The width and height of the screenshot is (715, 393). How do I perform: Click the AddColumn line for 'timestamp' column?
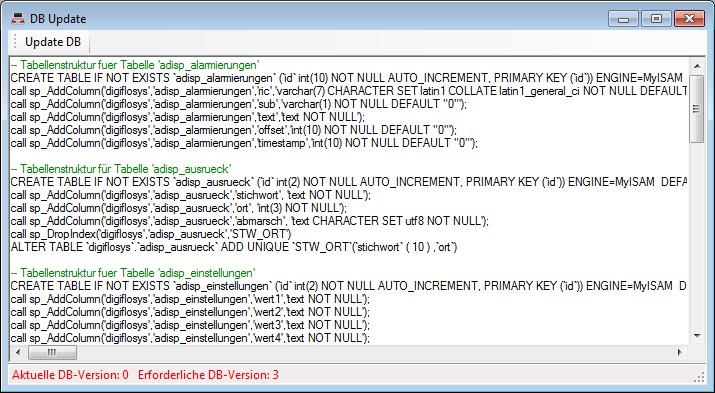244,143
